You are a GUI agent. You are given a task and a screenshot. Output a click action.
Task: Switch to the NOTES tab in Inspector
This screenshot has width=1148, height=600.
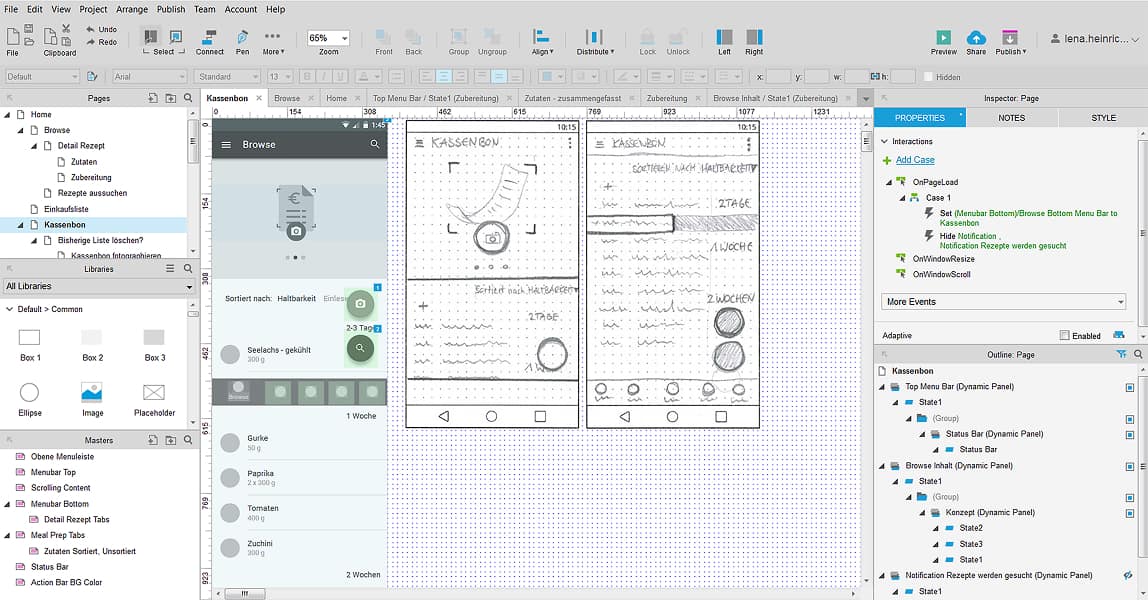tap(1012, 117)
